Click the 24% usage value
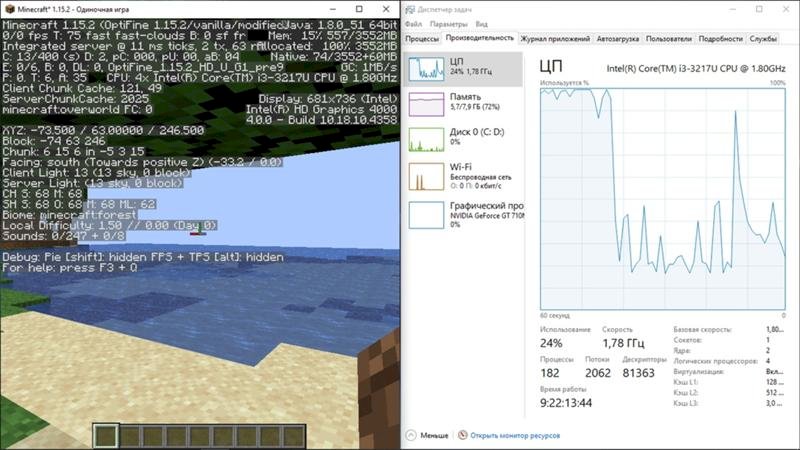The image size is (800, 450). (x=551, y=343)
